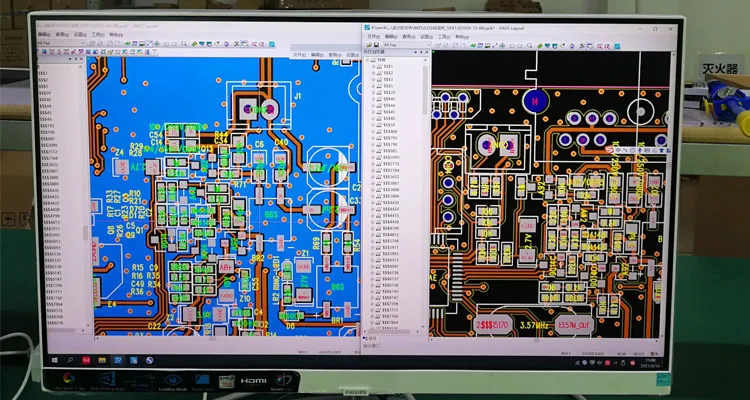The height and width of the screenshot is (400, 750).
Task: Select net $$$2 in right project explorer
Action: (389, 75)
